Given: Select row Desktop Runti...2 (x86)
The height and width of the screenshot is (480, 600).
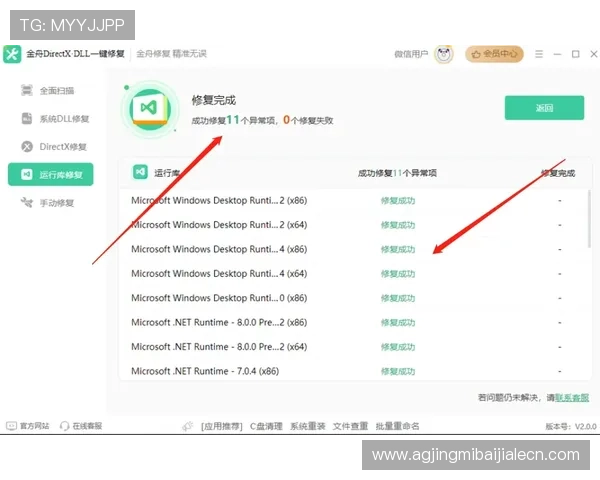Looking at the screenshot, I should 354,201.
